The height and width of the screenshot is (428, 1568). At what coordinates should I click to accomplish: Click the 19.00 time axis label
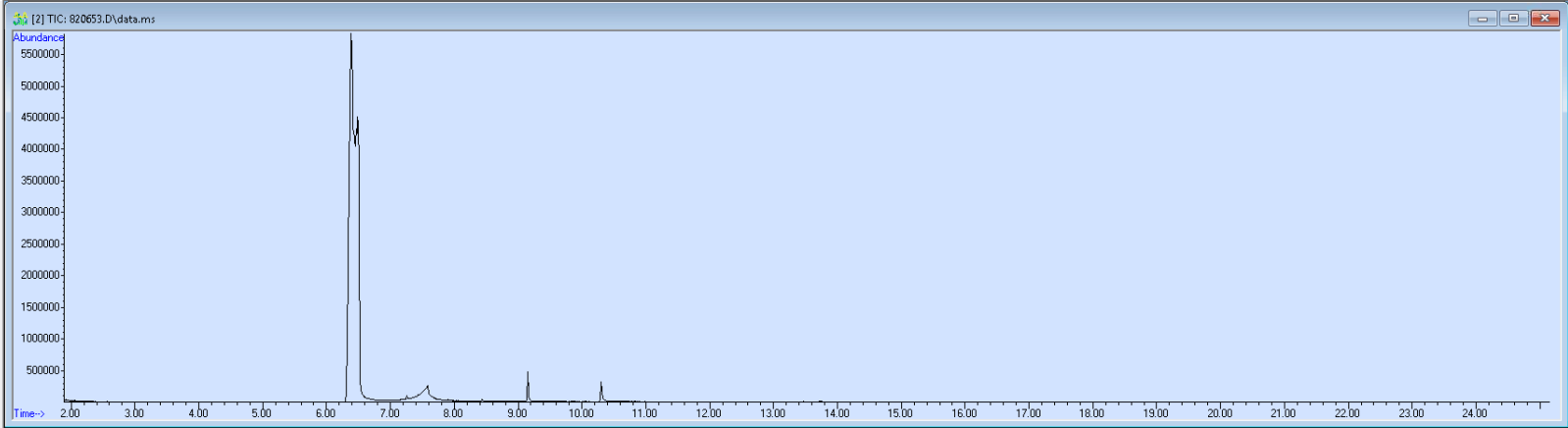click(x=1155, y=413)
